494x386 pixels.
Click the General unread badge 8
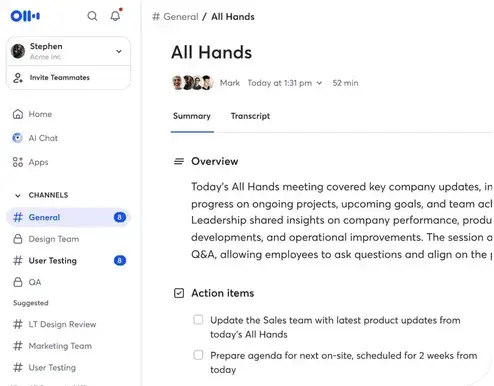click(120, 217)
